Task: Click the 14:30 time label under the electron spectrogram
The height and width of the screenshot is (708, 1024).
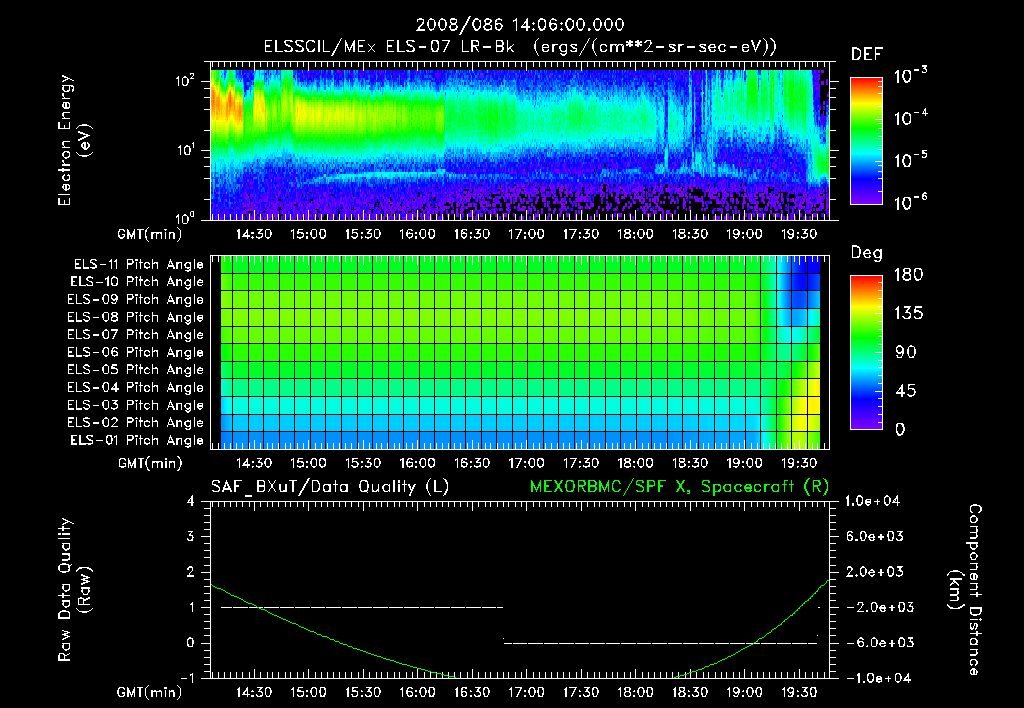Action: click(x=254, y=234)
